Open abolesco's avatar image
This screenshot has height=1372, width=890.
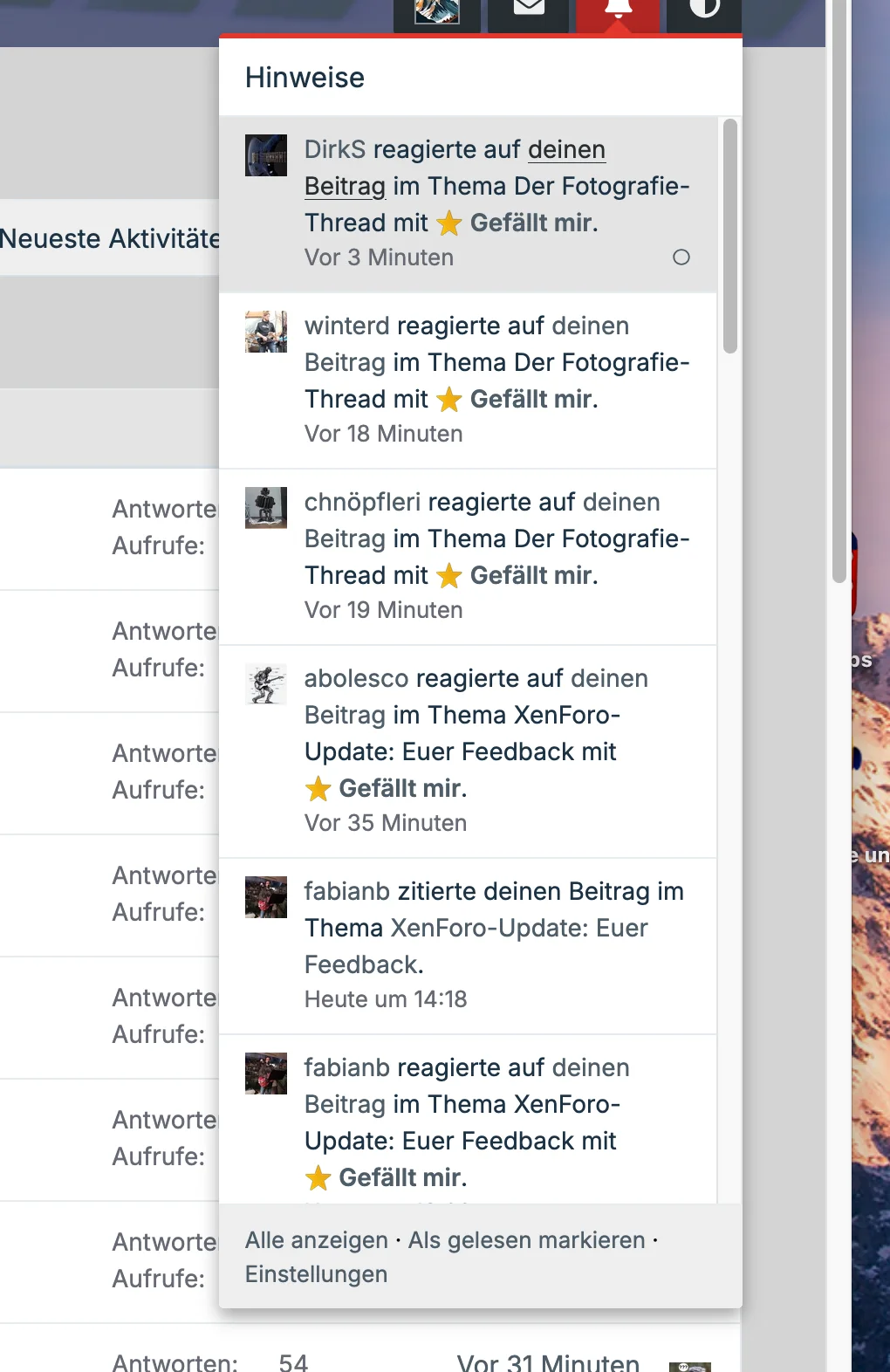[x=266, y=684]
